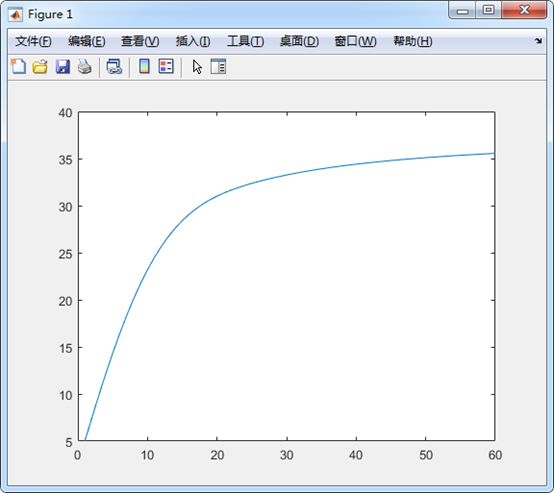
Task: Open file using the folder icon
Action: click(x=40, y=66)
